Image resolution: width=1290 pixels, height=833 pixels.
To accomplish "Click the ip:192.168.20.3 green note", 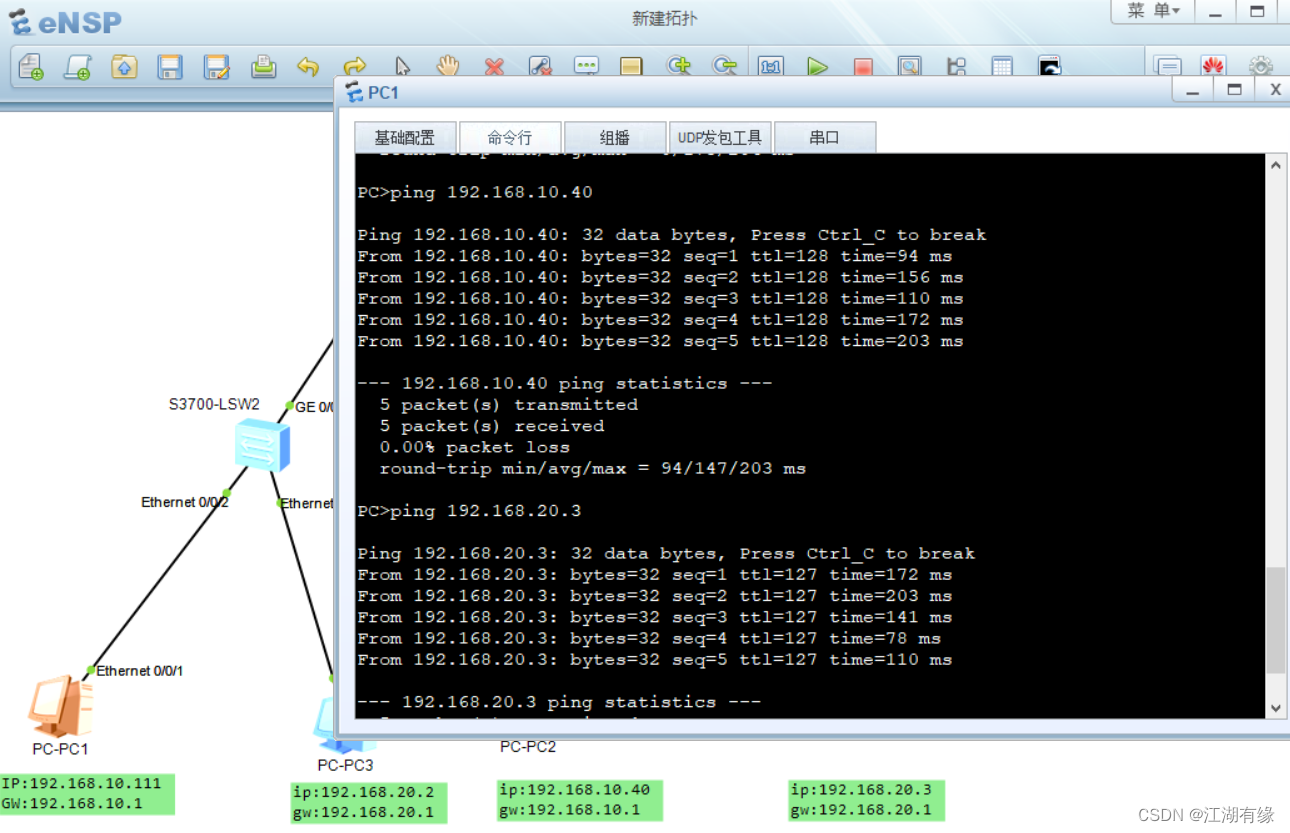I will (x=866, y=800).
